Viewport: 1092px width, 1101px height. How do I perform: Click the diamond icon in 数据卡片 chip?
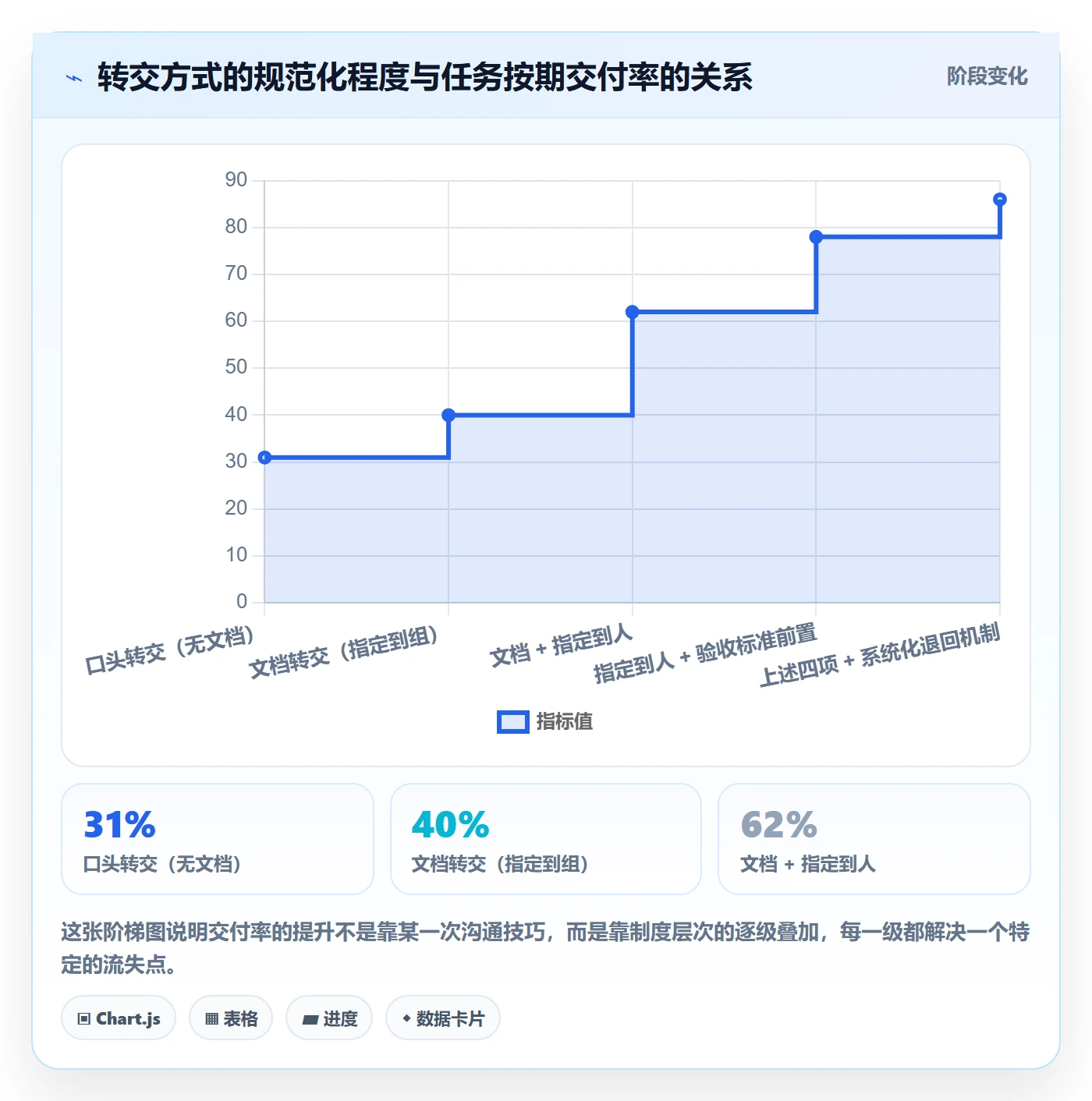[406, 1018]
